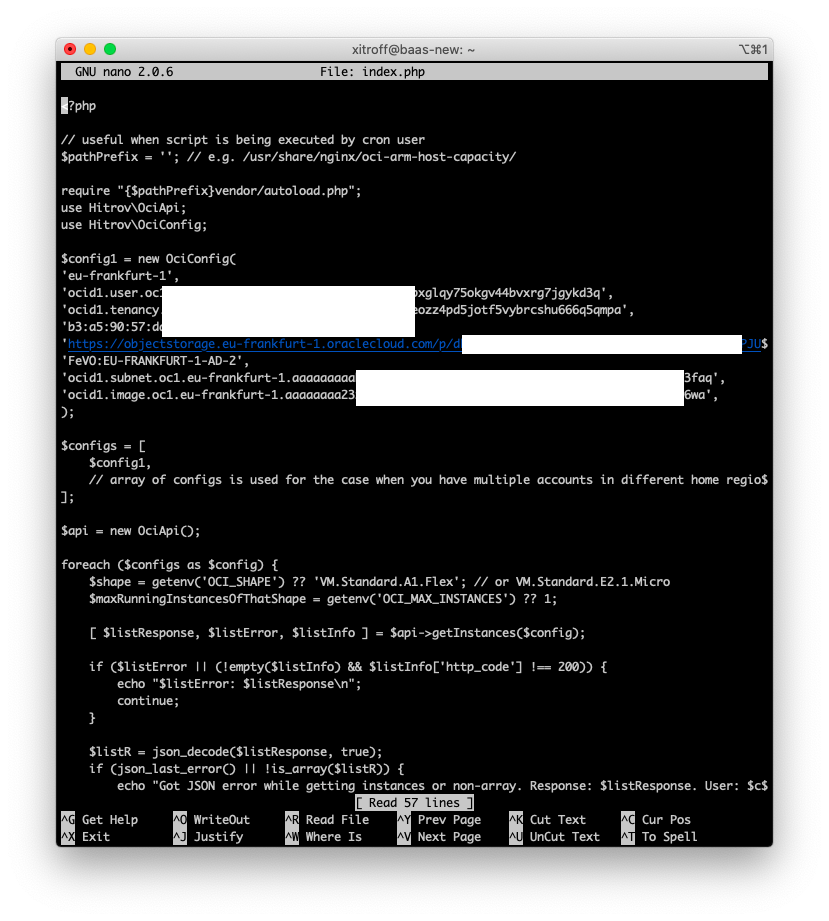Click the Read 57 lines status message
The height and width of the screenshot is (921, 829).
pyautogui.click(x=413, y=802)
